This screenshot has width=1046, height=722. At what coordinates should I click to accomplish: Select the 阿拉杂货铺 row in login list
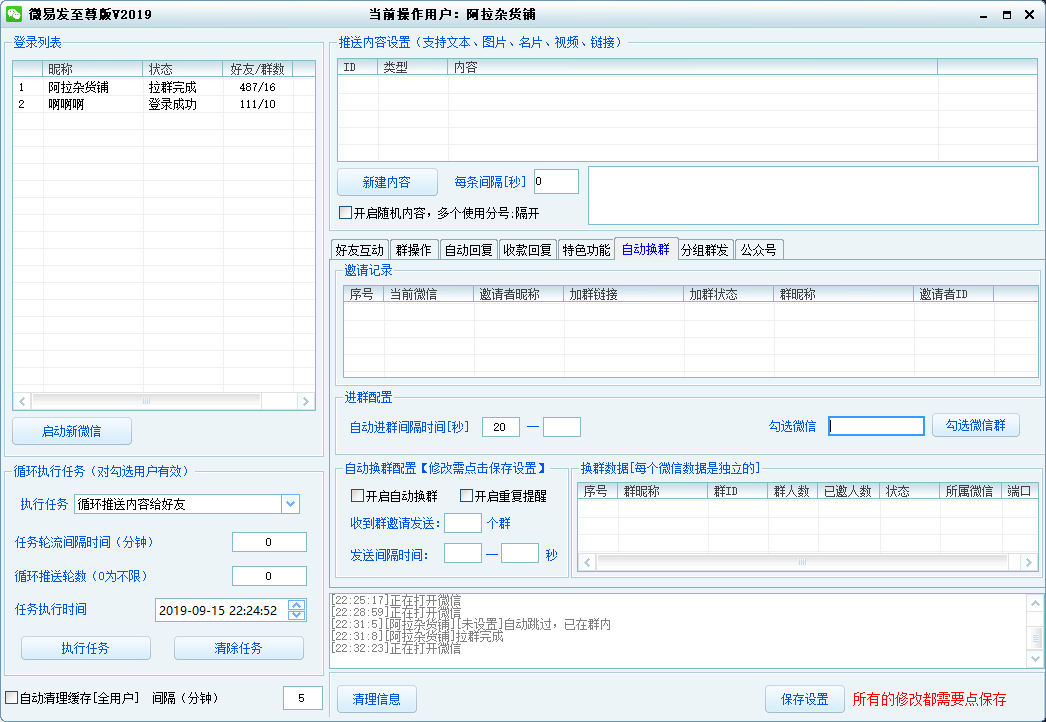tap(163, 87)
